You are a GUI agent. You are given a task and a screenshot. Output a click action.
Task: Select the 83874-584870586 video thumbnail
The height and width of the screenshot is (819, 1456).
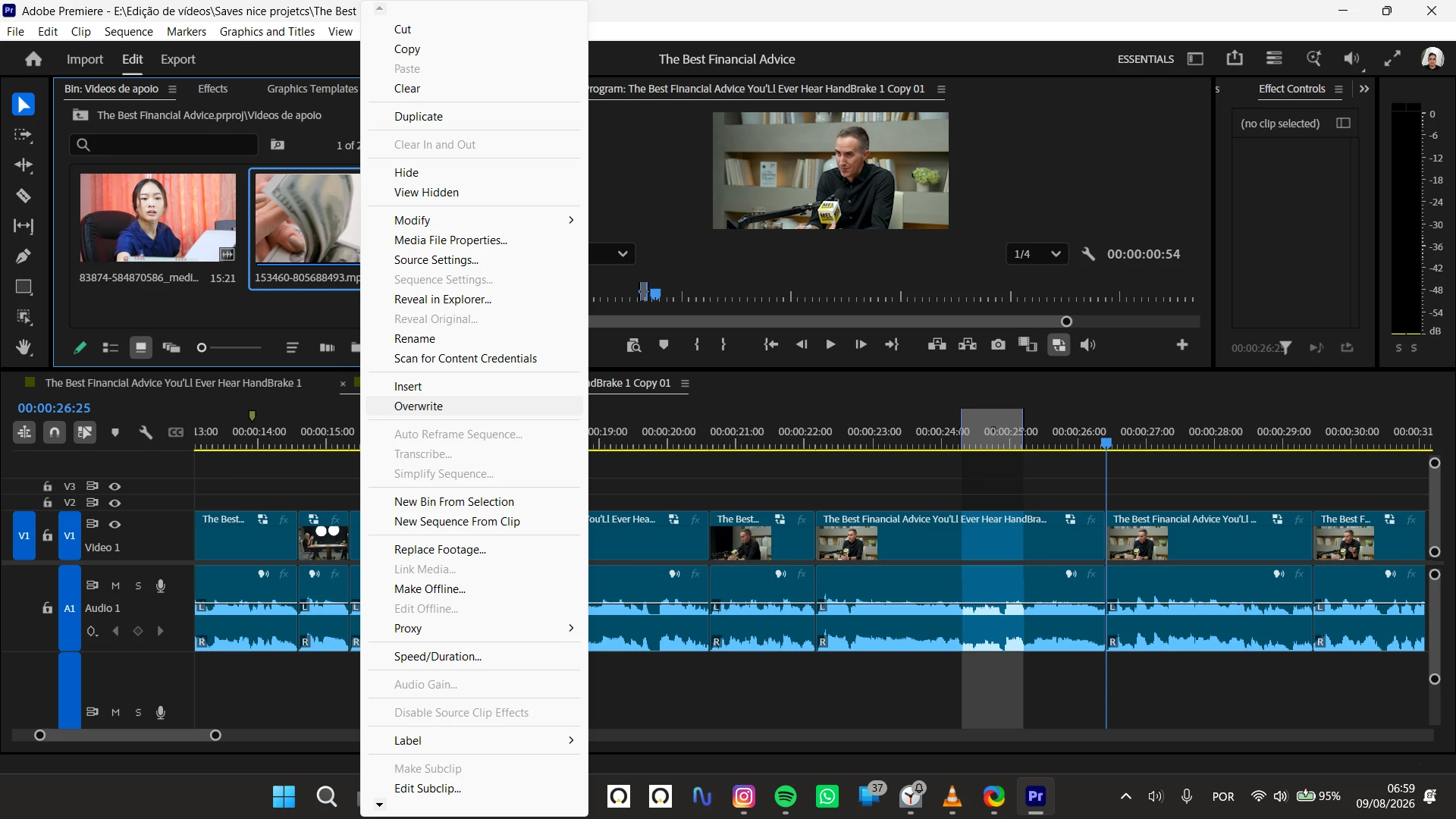[158, 218]
